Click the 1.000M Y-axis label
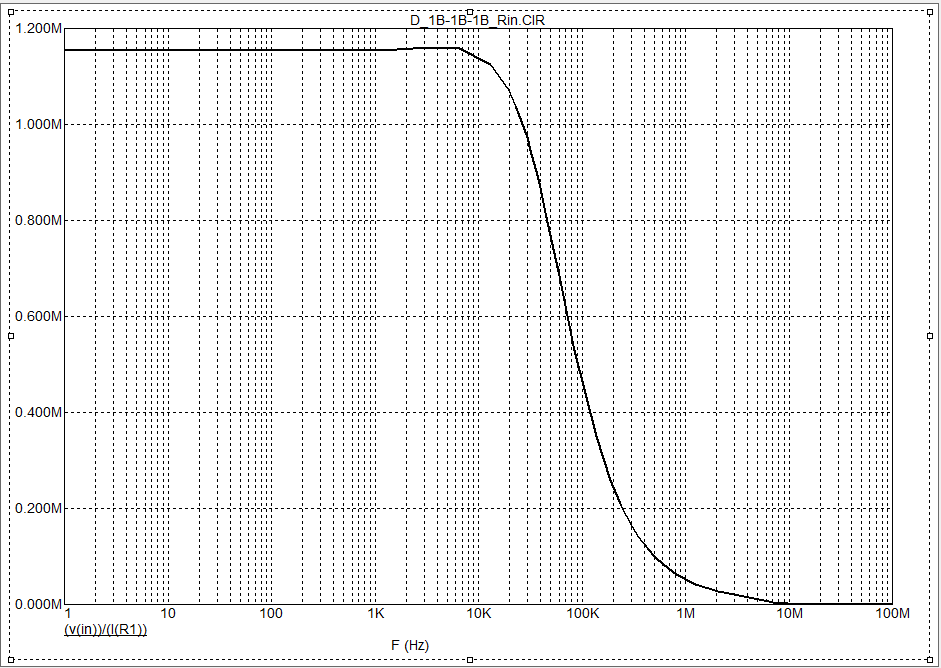941x668 pixels. click(x=38, y=124)
